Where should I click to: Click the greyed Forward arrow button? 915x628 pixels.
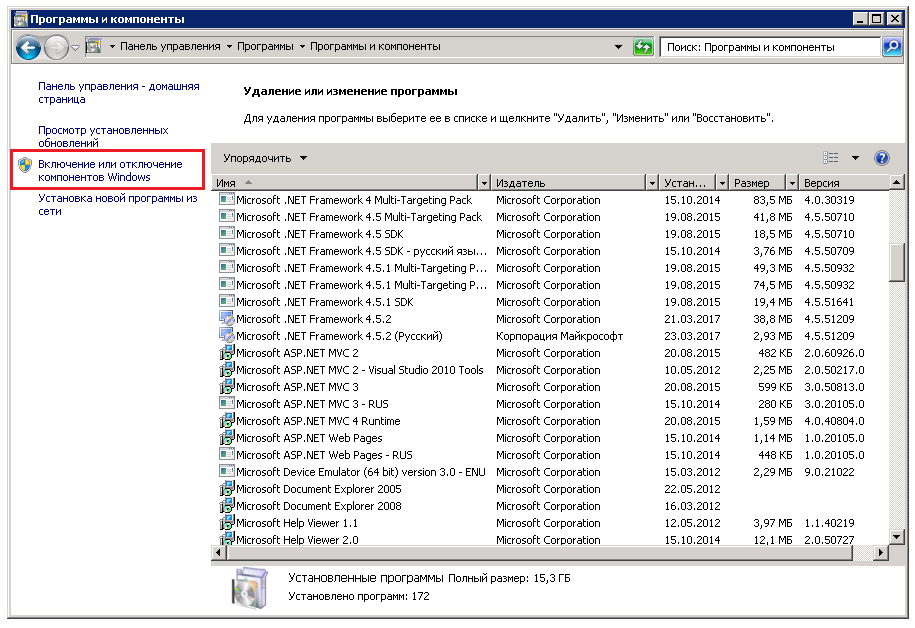pos(56,47)
